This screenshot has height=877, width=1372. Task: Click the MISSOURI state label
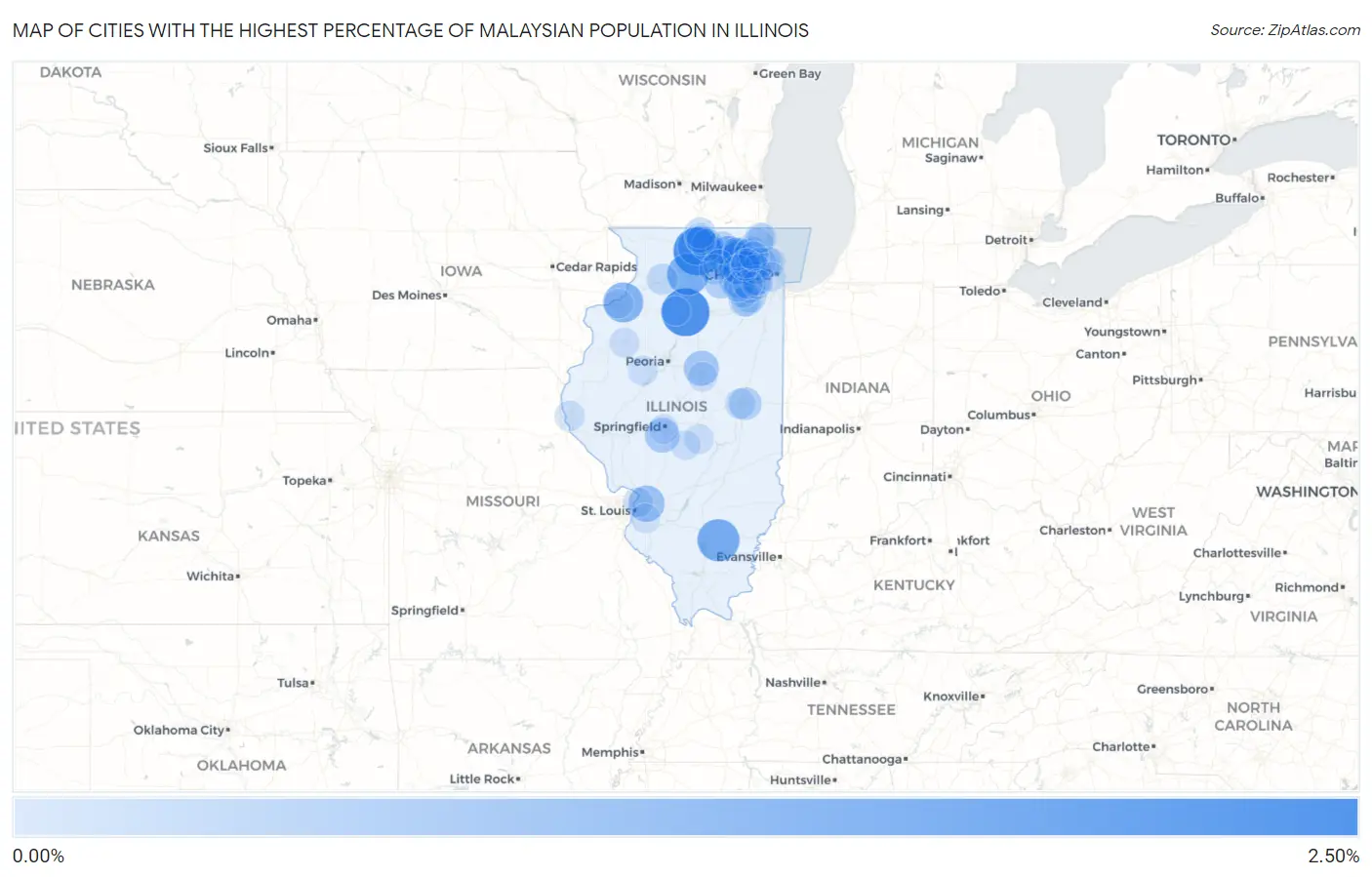click(x=503, y=500)
